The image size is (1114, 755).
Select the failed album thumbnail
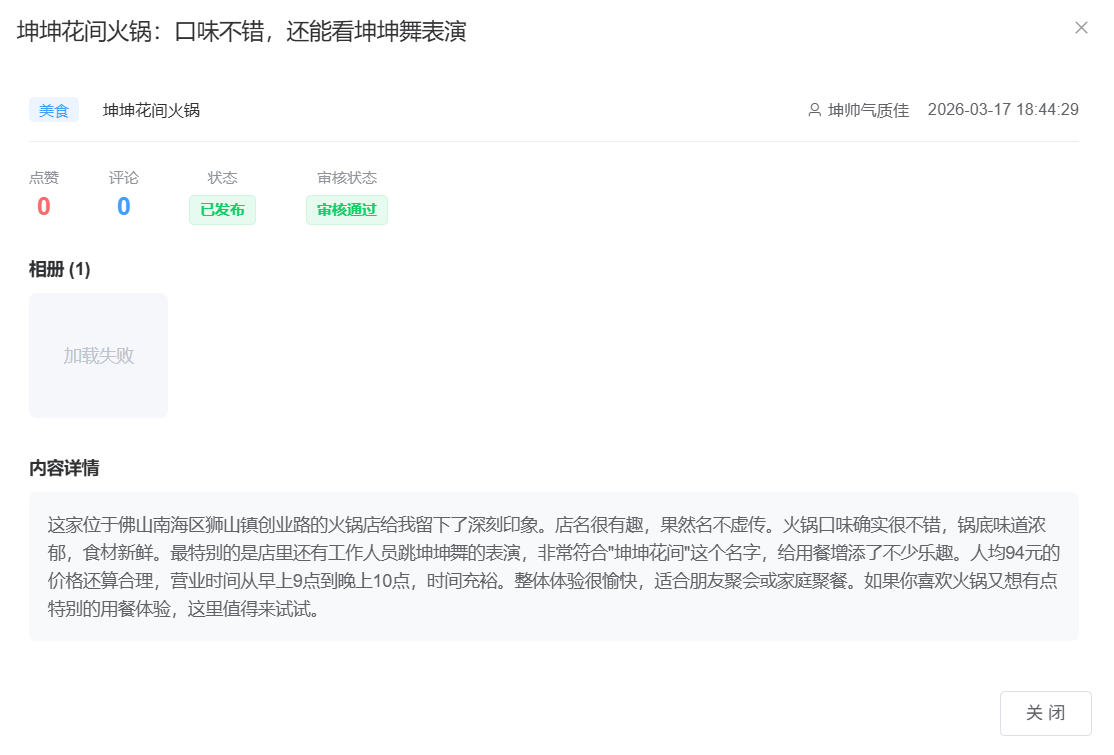click(x=98, y=355)
